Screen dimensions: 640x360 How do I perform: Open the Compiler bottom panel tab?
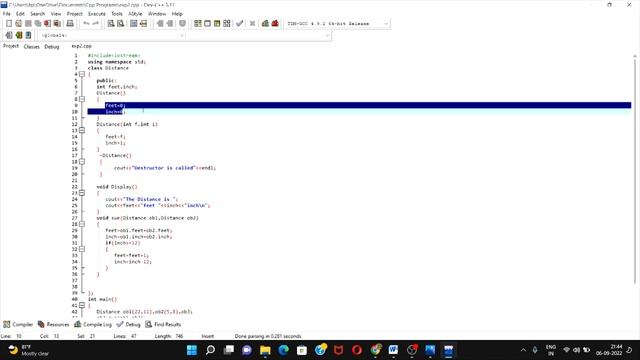pos(18,324)
